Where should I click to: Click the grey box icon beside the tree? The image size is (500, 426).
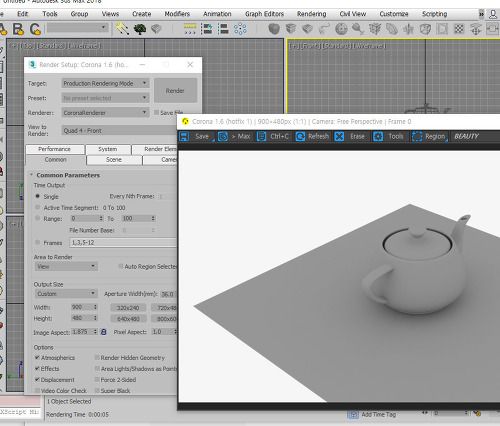156,29
